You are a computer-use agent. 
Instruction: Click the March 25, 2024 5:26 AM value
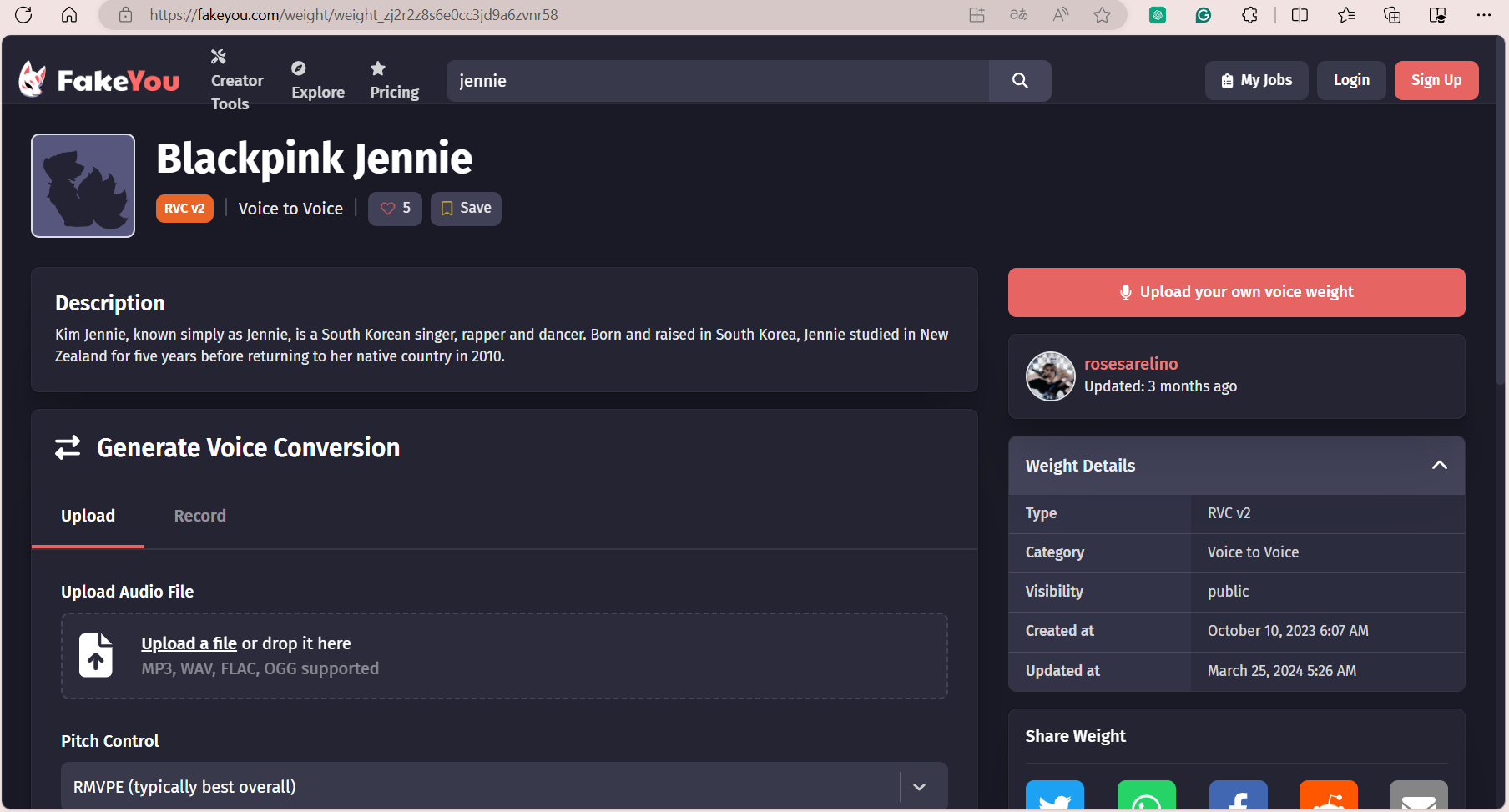click(1282, 671)
